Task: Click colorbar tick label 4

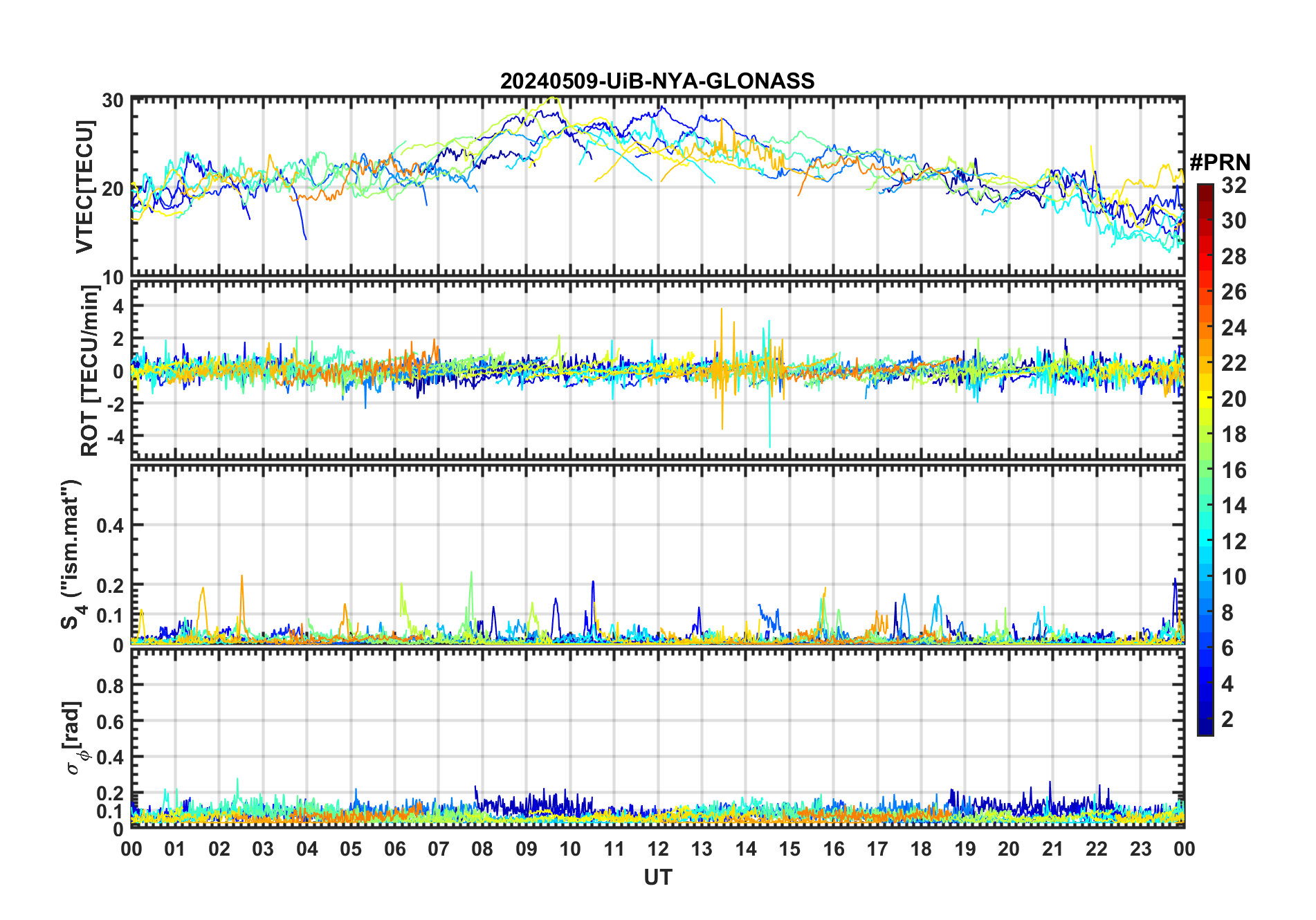Action: 1227,683
